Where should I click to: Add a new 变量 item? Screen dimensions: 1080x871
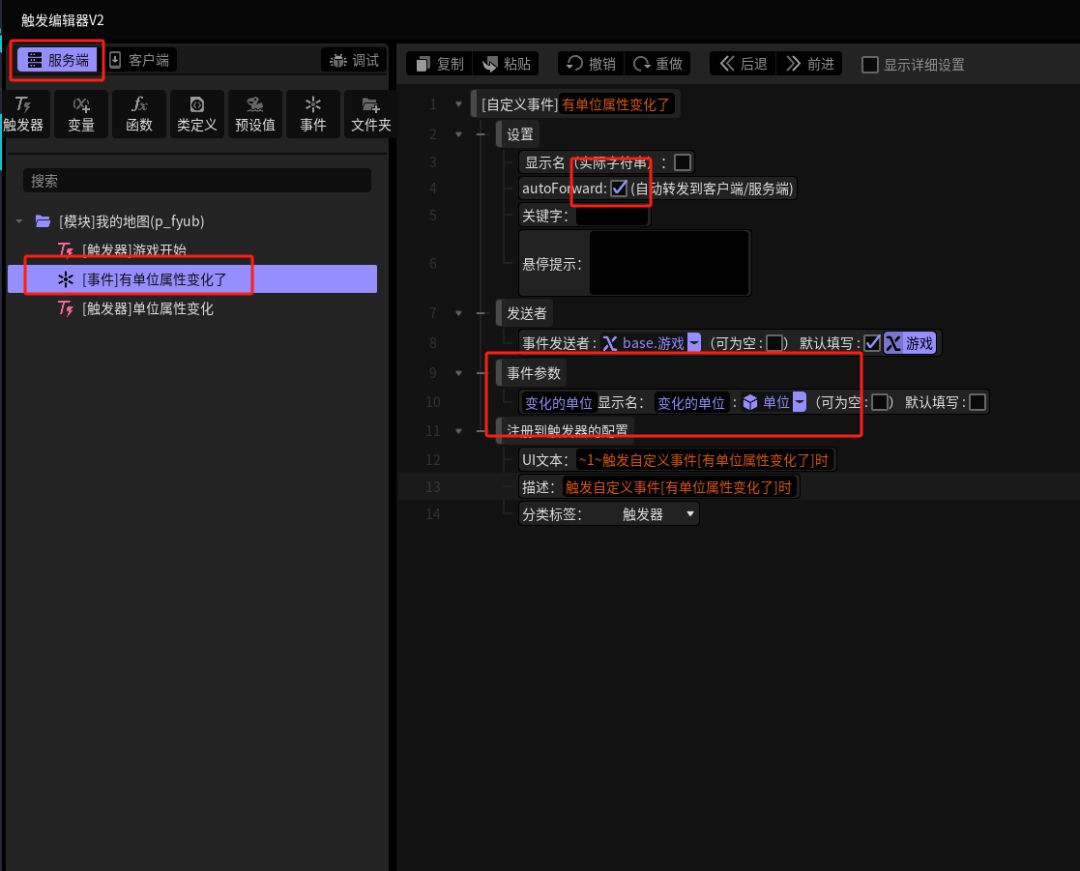click(x=81, y=114)
